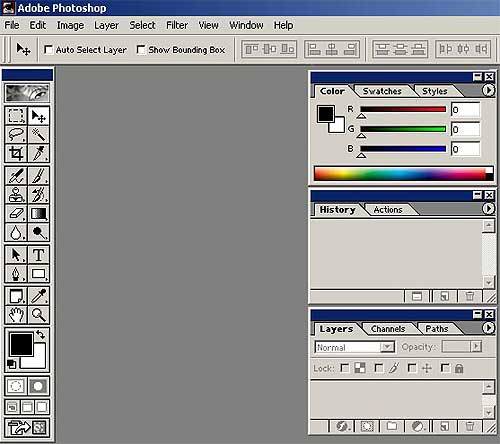Add layer style button in Layers palette
Image resolution: width=500 pixels, height=444 pixels.
[342, 426]
